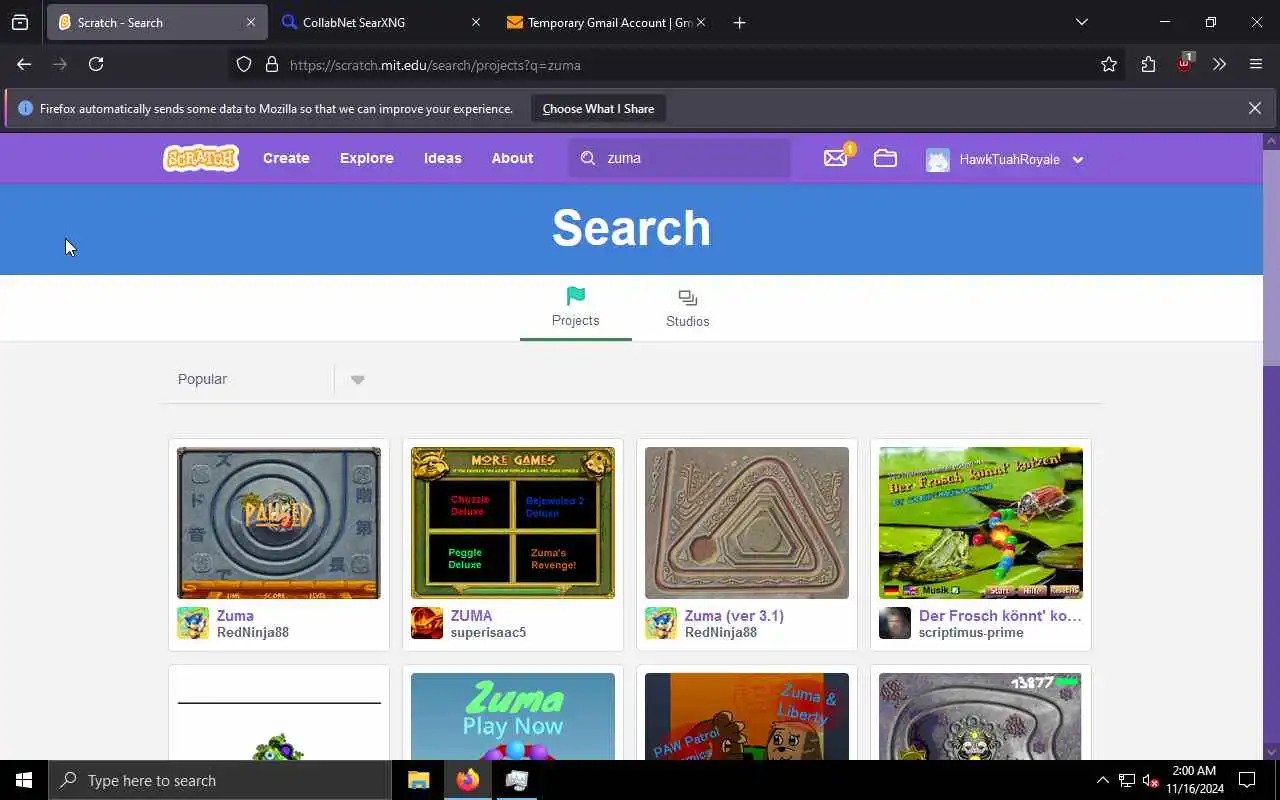This screenshot has height=800, width=1280.
Task: Click the search magnifier icon in Scratch navbar
Action: pos(588,158)
